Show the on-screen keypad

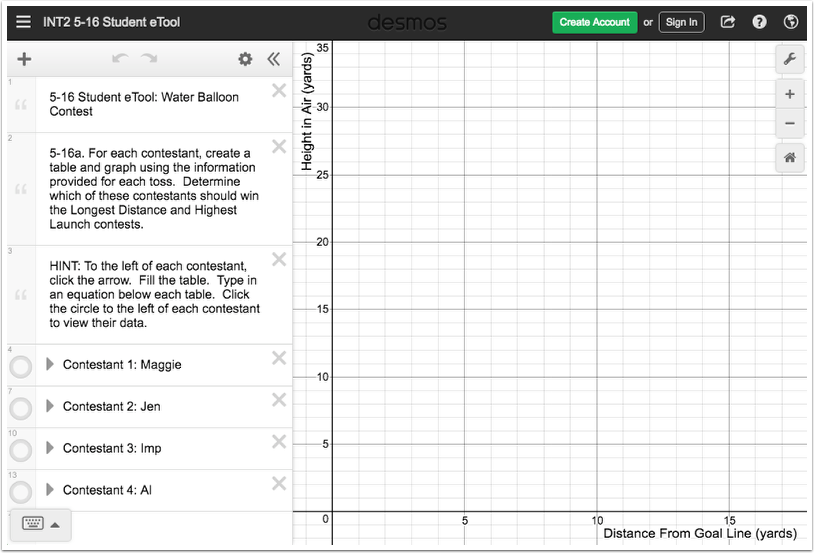[x=33, y=523]
